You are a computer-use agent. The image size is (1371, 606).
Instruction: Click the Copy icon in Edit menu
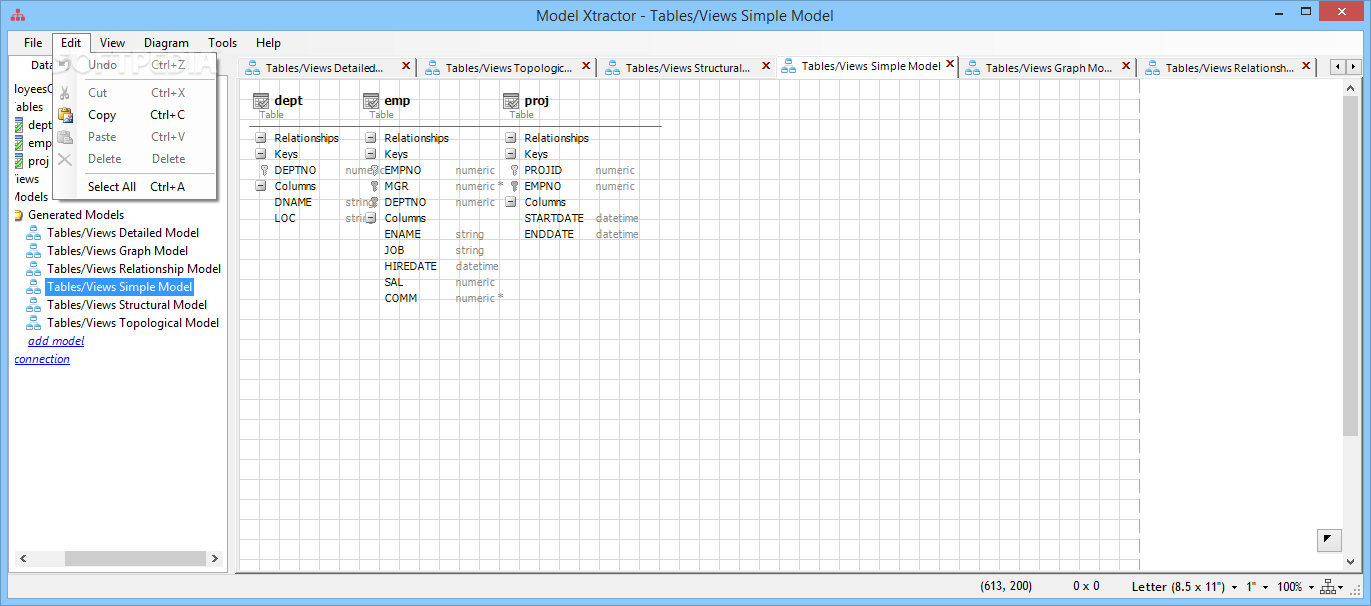[x=65, y=115]
